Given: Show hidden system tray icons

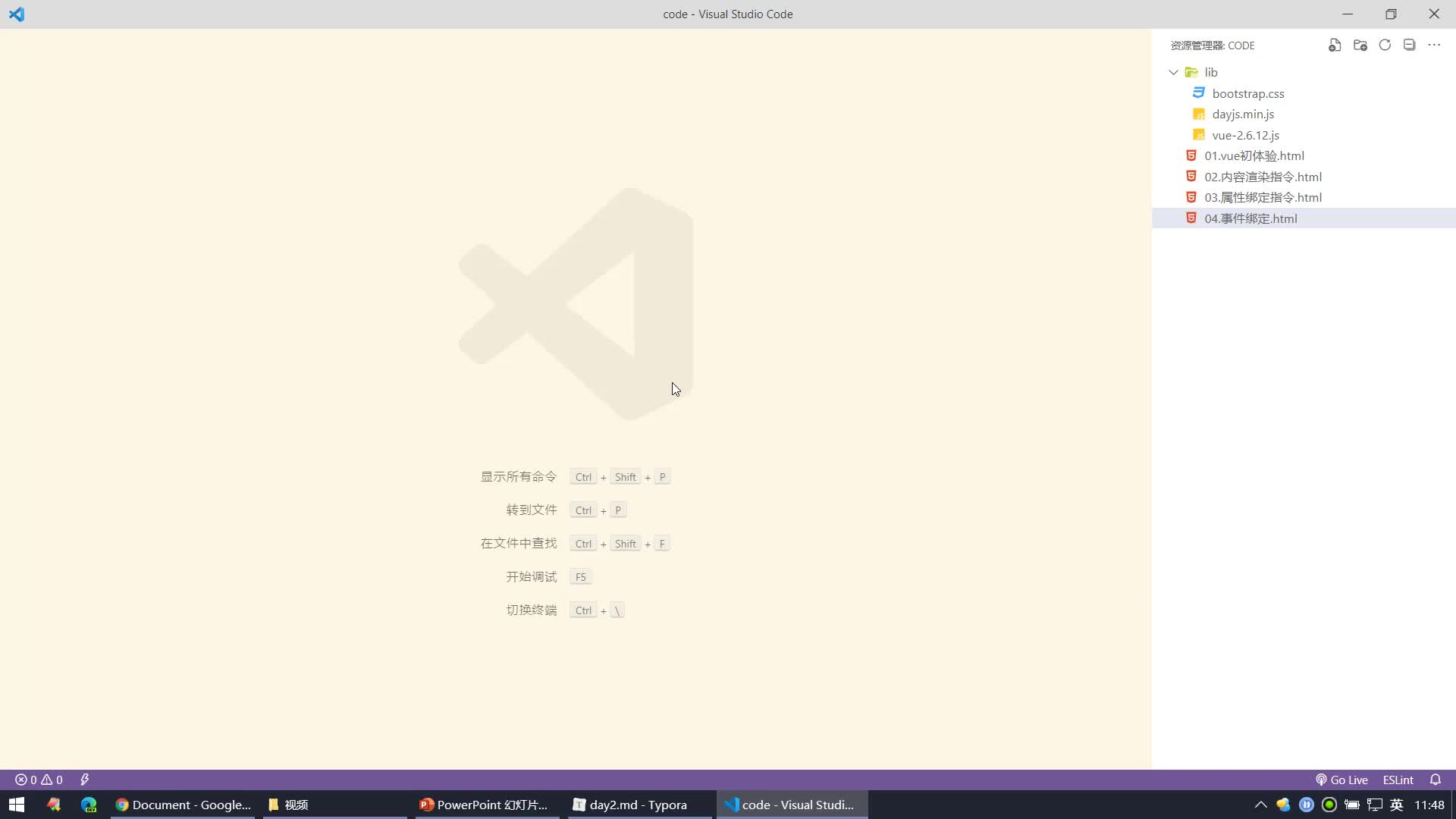Looking at the screenshot, I should [x=1260, y=805].
